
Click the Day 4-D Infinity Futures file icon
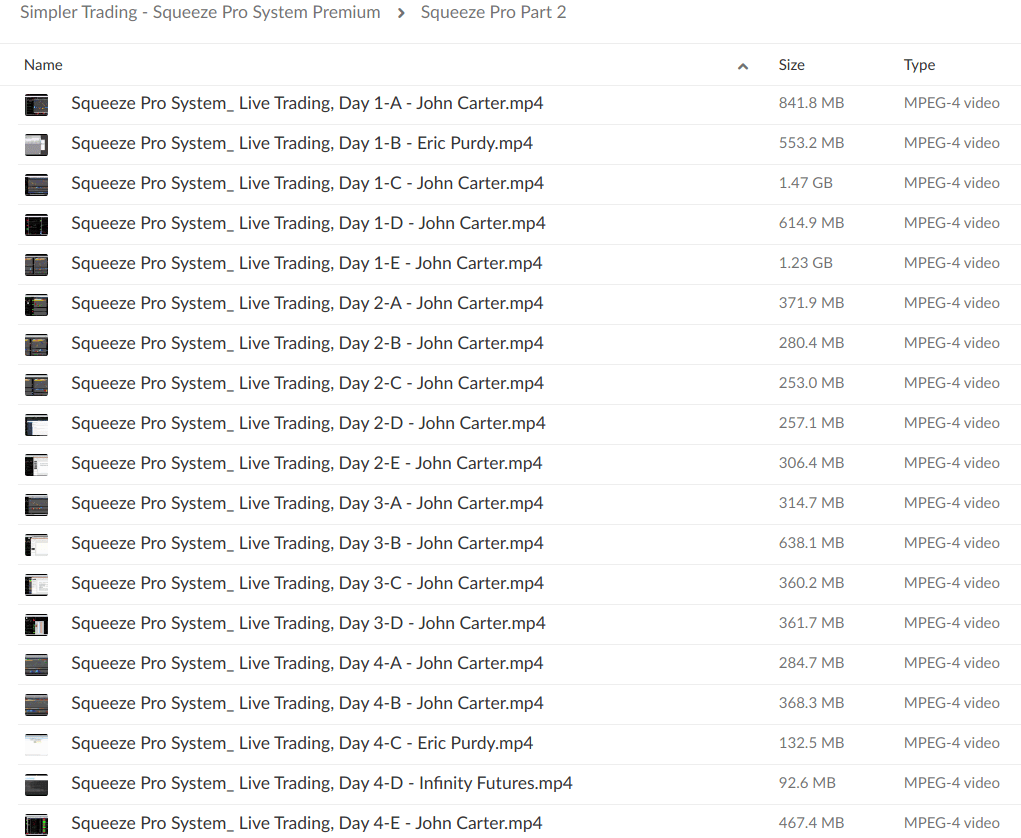click(36, 784)
